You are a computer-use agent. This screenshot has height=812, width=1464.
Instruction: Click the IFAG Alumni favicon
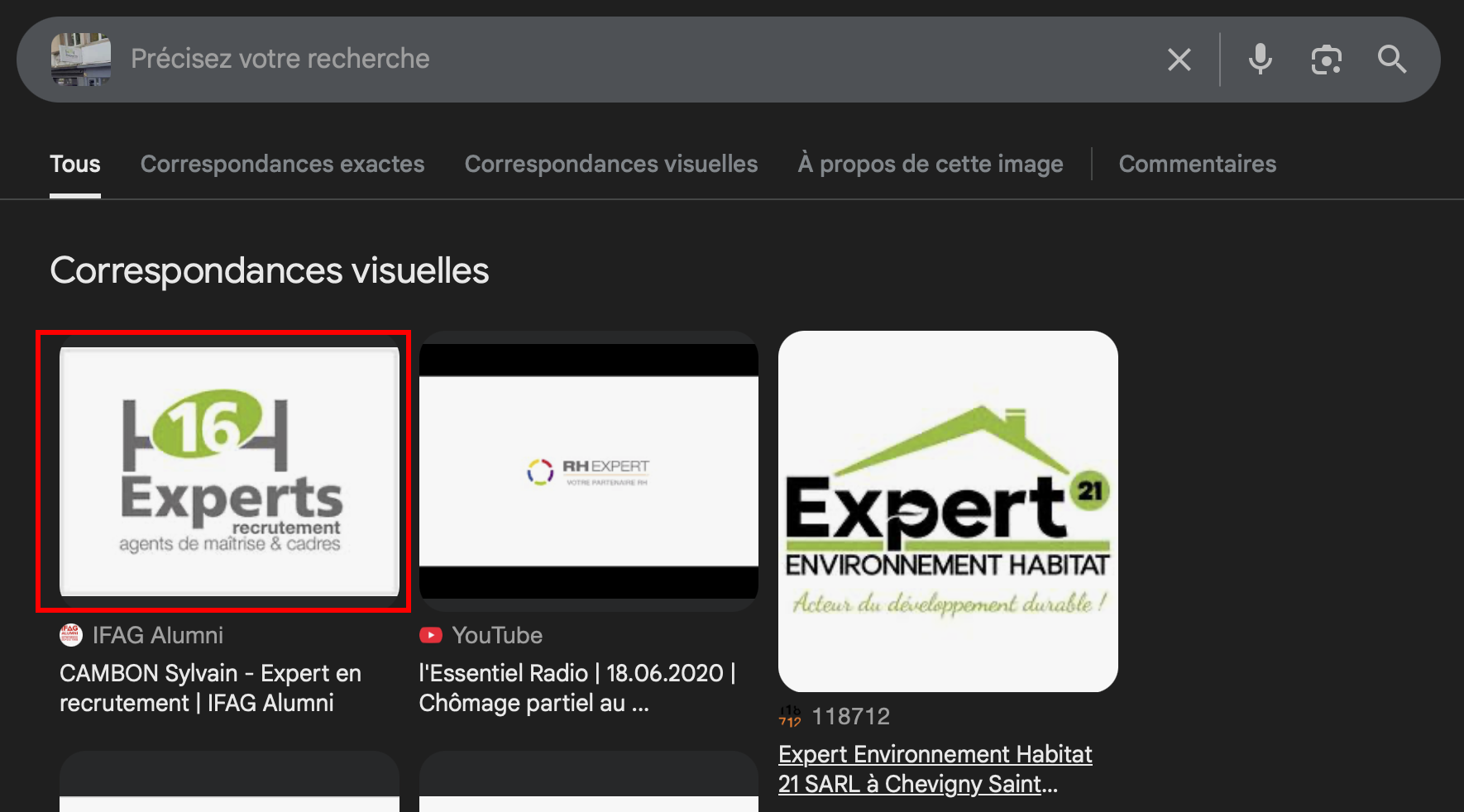(x=71, y=634)
